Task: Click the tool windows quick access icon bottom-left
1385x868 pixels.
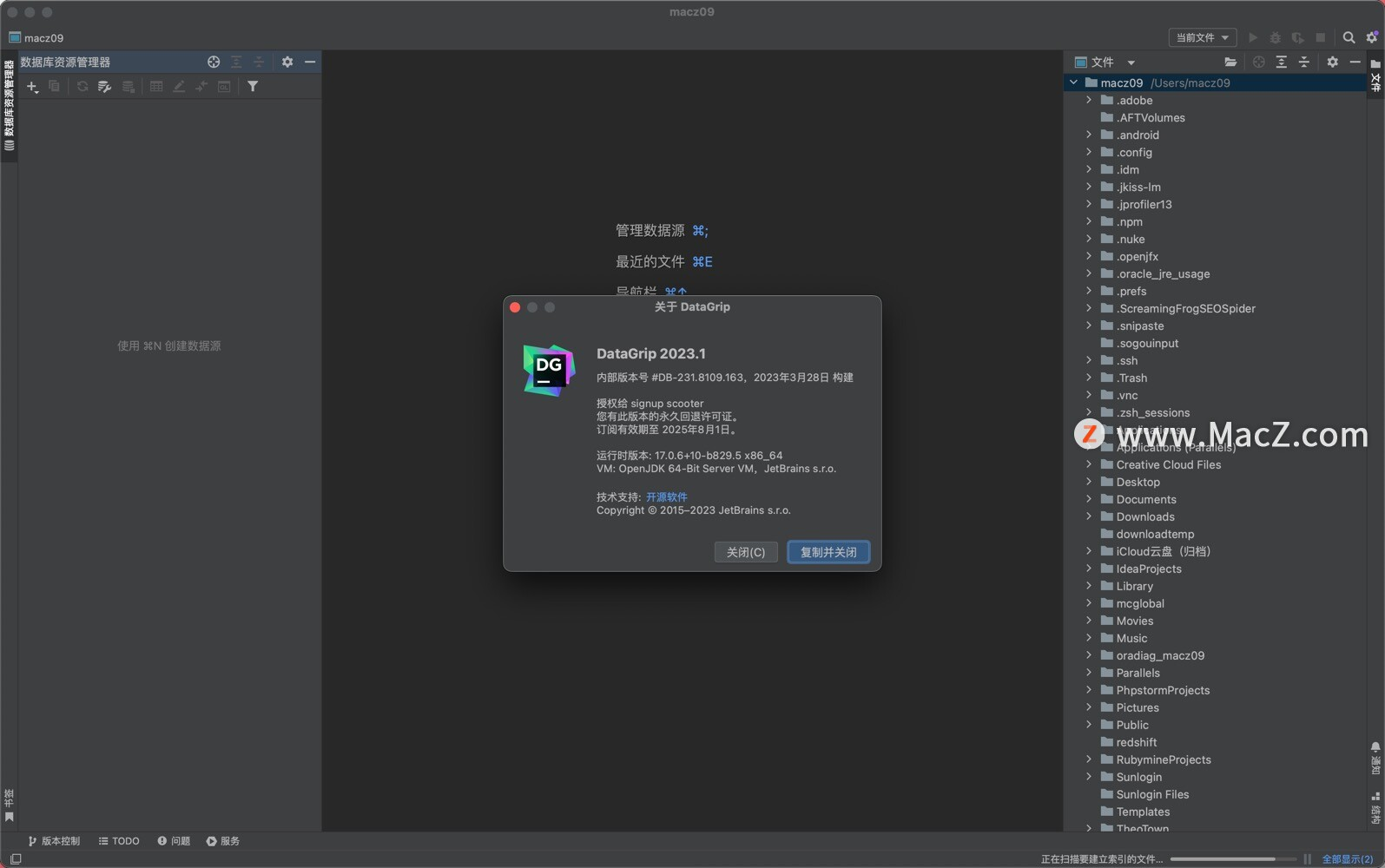Action: (x=16, y=859)
